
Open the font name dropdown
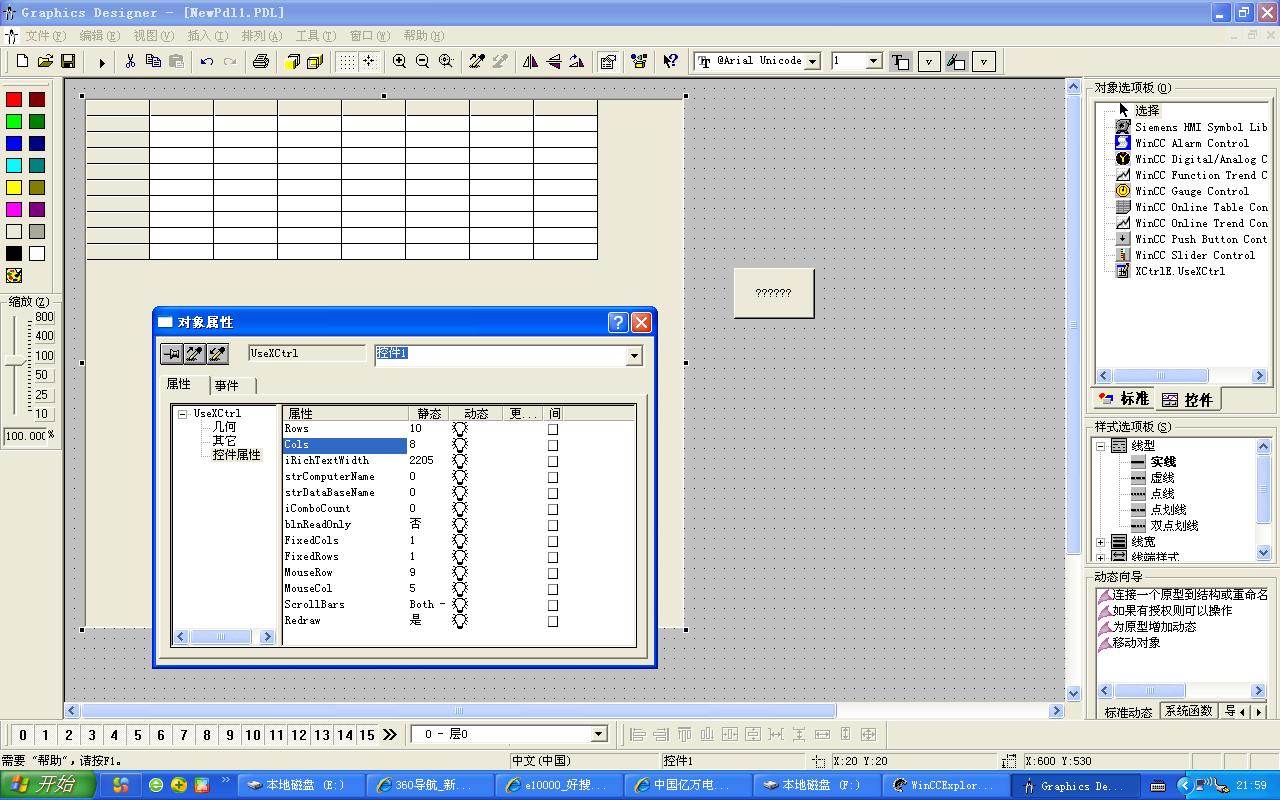813,61
